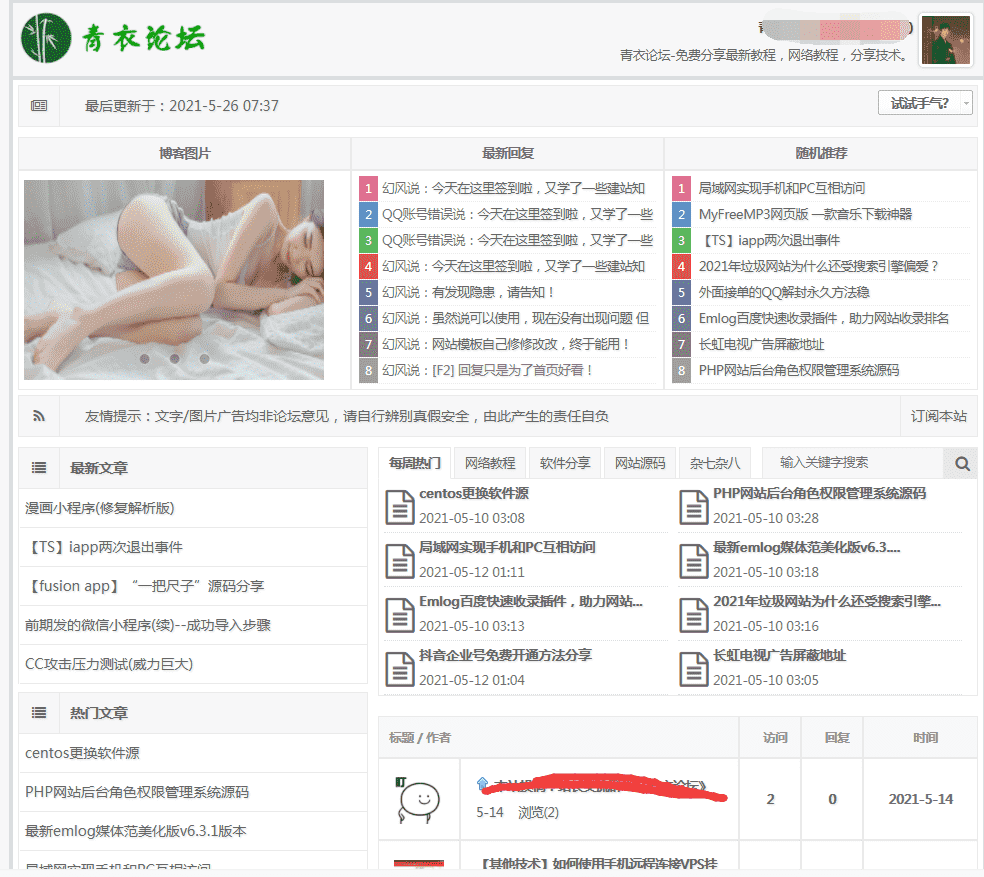Click the 订阅本站 subscribe button
984x877 pixels.
938,416
